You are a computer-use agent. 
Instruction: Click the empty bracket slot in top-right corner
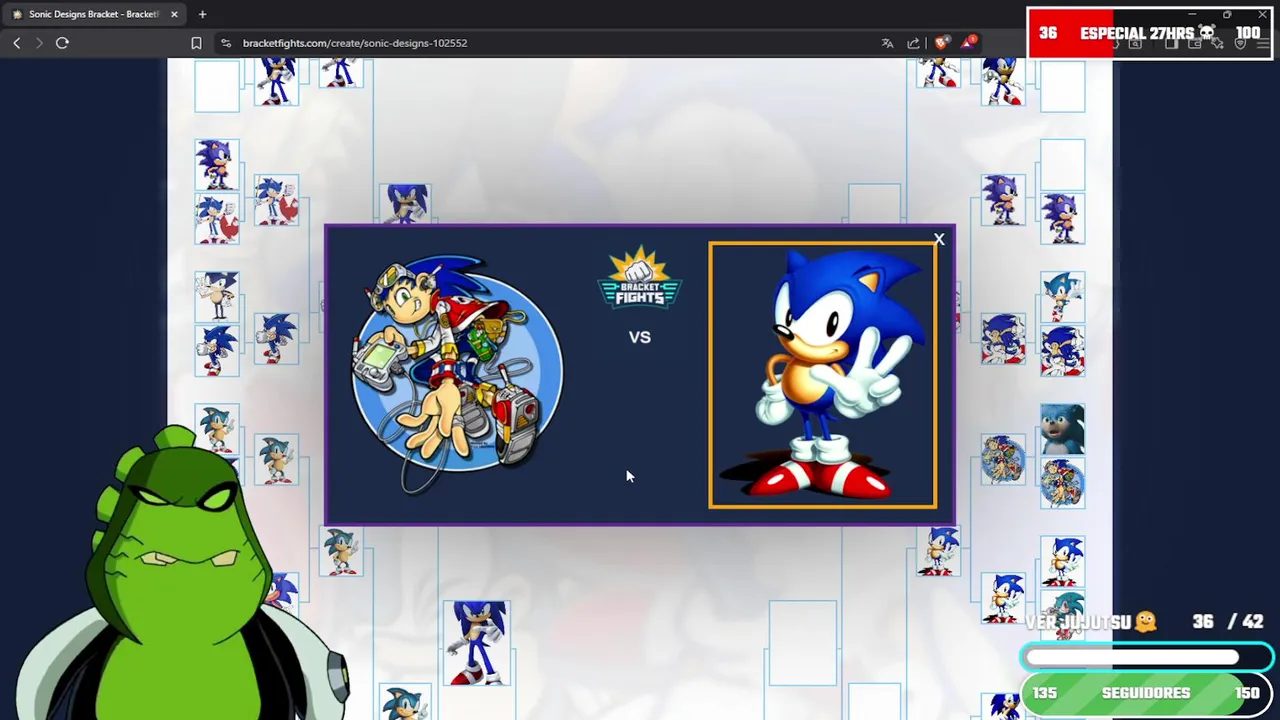[1062, 84]
